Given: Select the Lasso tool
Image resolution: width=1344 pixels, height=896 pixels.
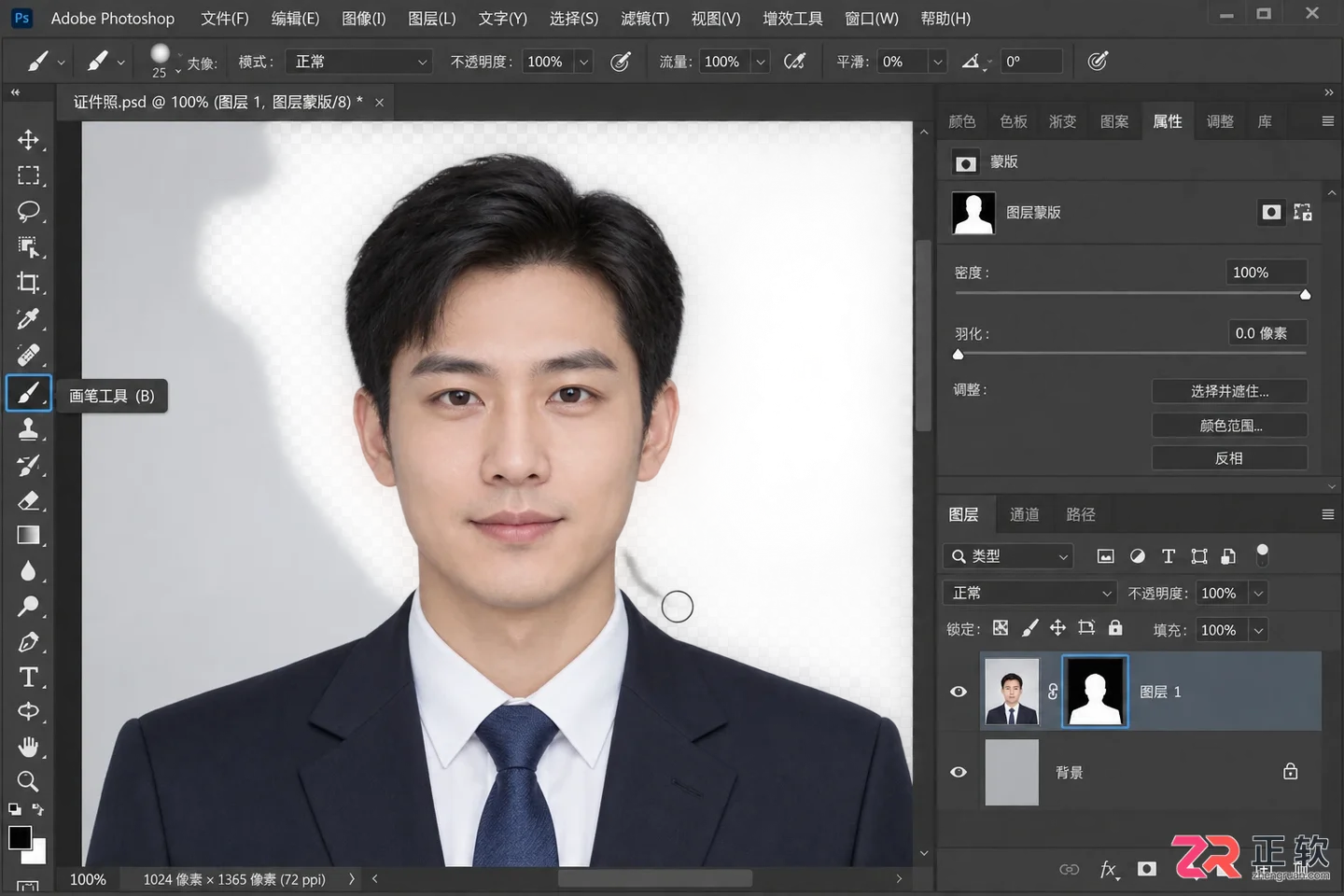Looking at the screenshot, I should pyautogui.click(x=28, y=211).
